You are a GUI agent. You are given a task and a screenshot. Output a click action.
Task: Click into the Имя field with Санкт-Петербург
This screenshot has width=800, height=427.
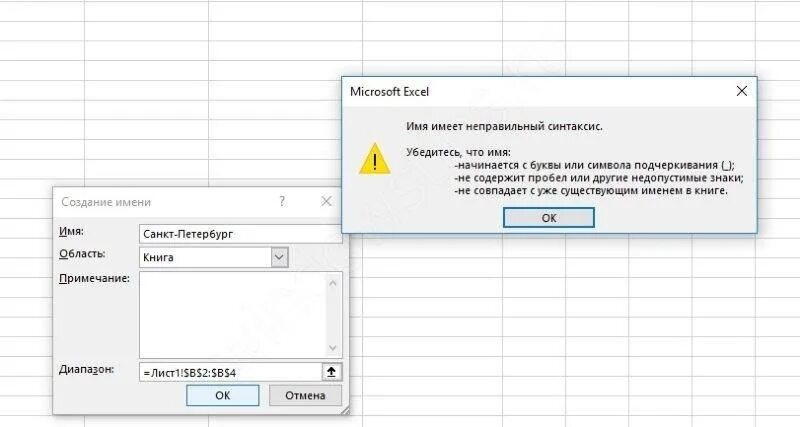tap(240, 234)
